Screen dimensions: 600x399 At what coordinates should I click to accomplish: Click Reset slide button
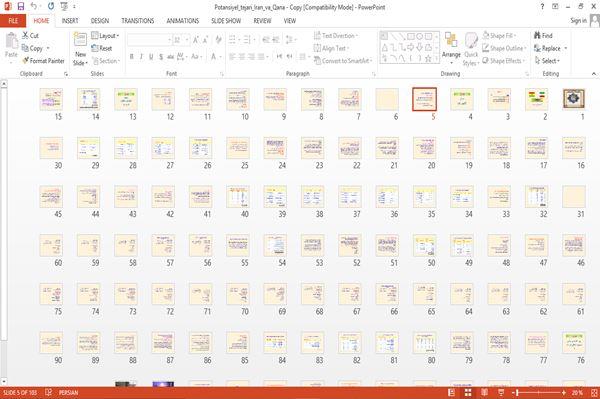coord(102,48)
